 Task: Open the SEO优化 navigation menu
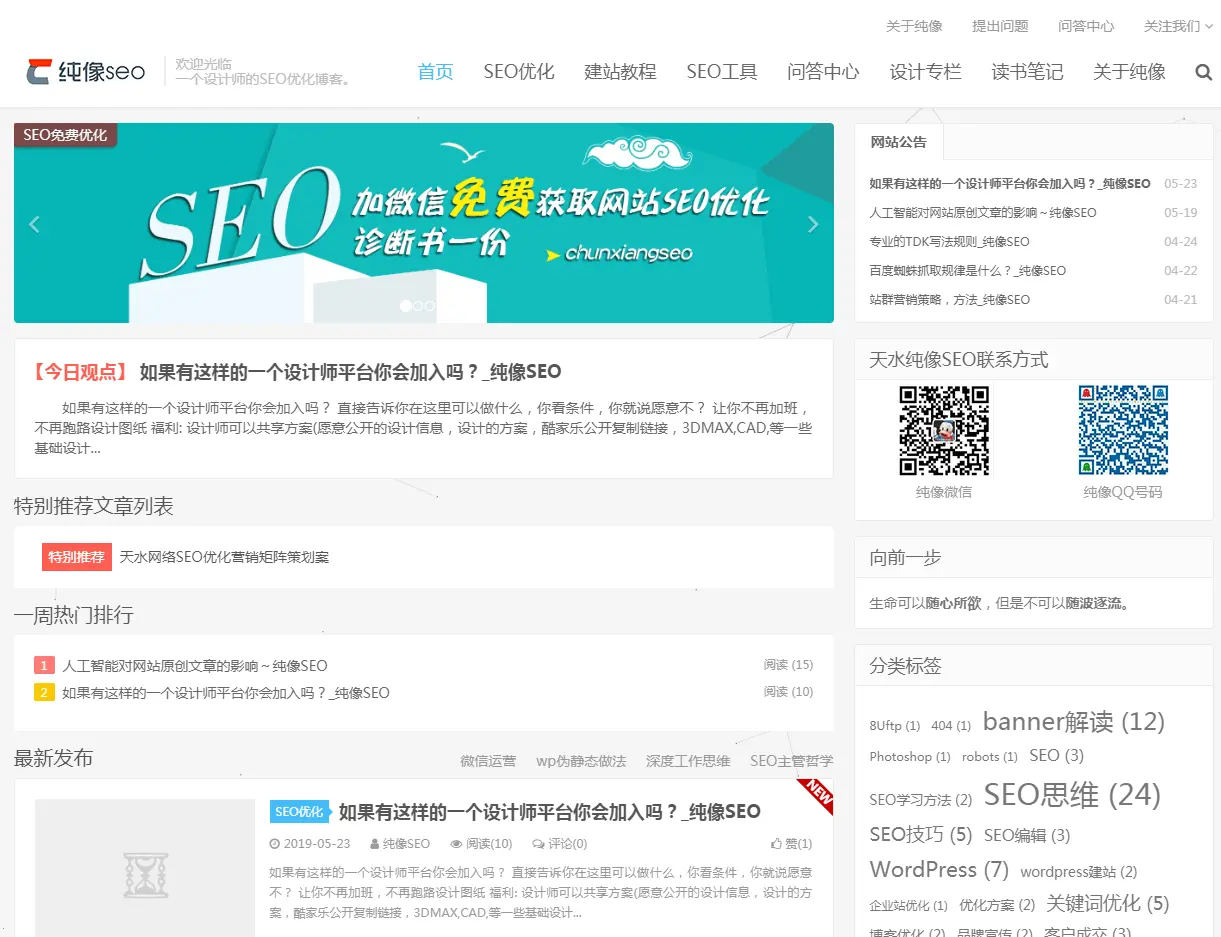click(x=519, y=72)
